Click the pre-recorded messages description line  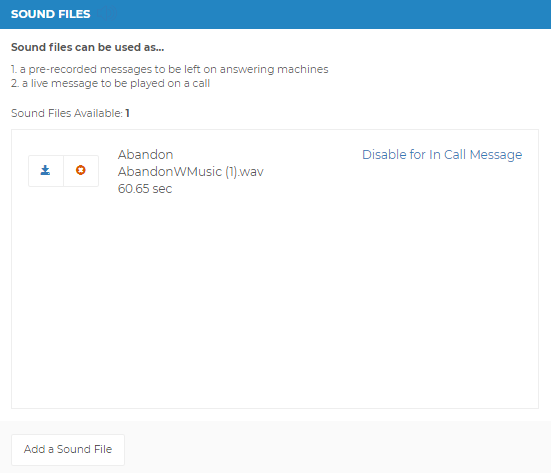coord(170,69)
